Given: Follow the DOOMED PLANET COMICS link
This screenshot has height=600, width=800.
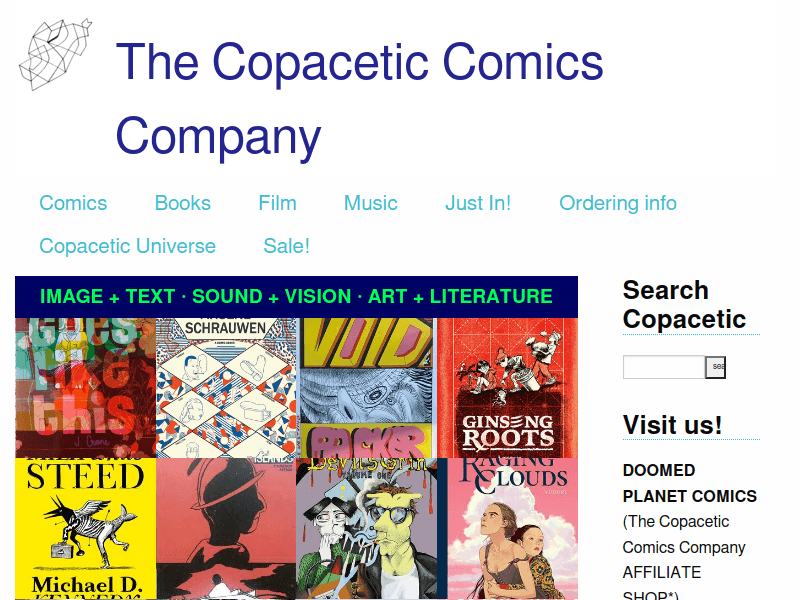Looking at the screenshot, I should point(689,483).
